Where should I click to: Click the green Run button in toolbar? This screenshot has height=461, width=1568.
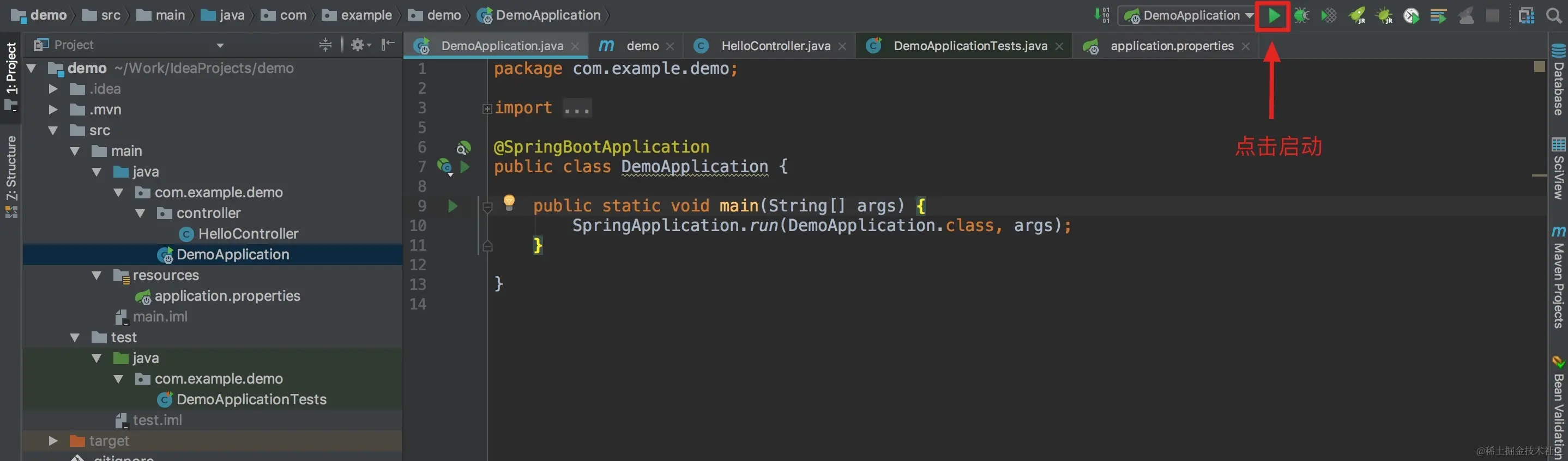[x=1274, y=15]
